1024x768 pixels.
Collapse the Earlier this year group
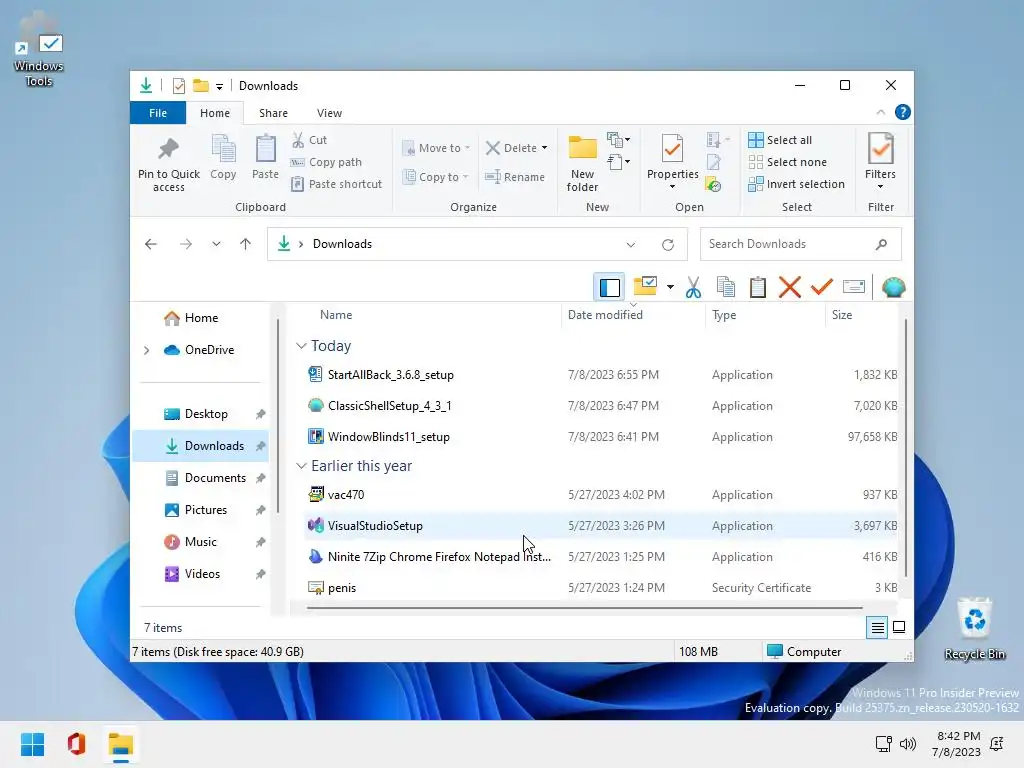301,466
